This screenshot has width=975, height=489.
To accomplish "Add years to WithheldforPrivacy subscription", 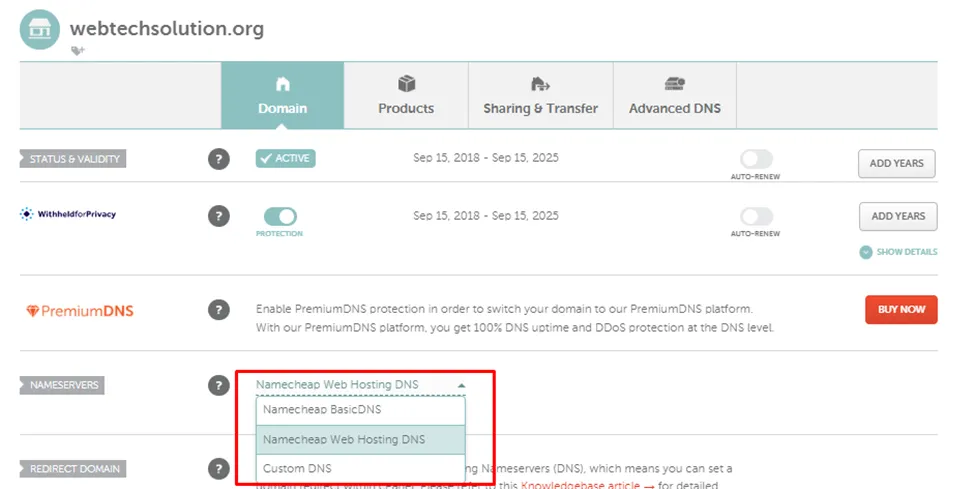I will [x=898, y=217].
